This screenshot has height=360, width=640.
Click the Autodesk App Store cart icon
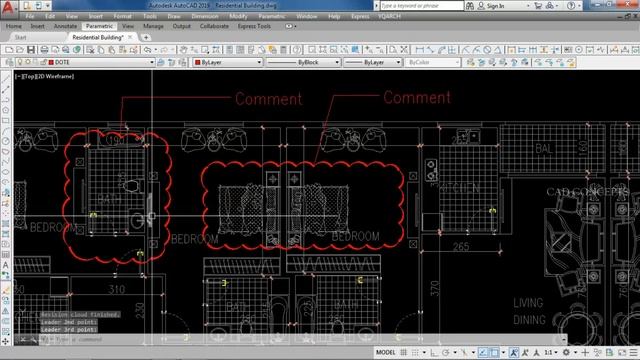[538, 6]
